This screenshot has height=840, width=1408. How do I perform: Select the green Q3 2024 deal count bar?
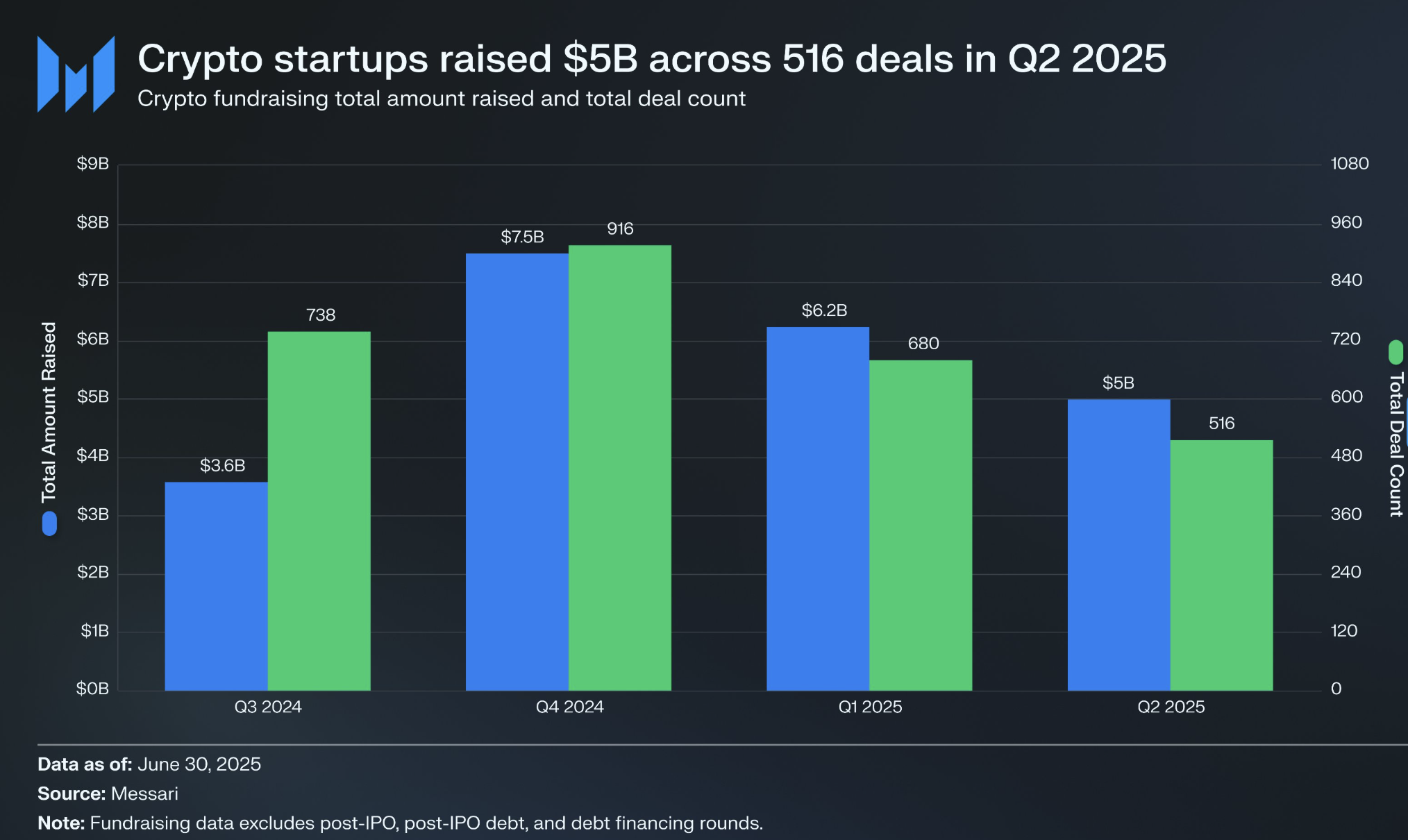coord(319,511)
